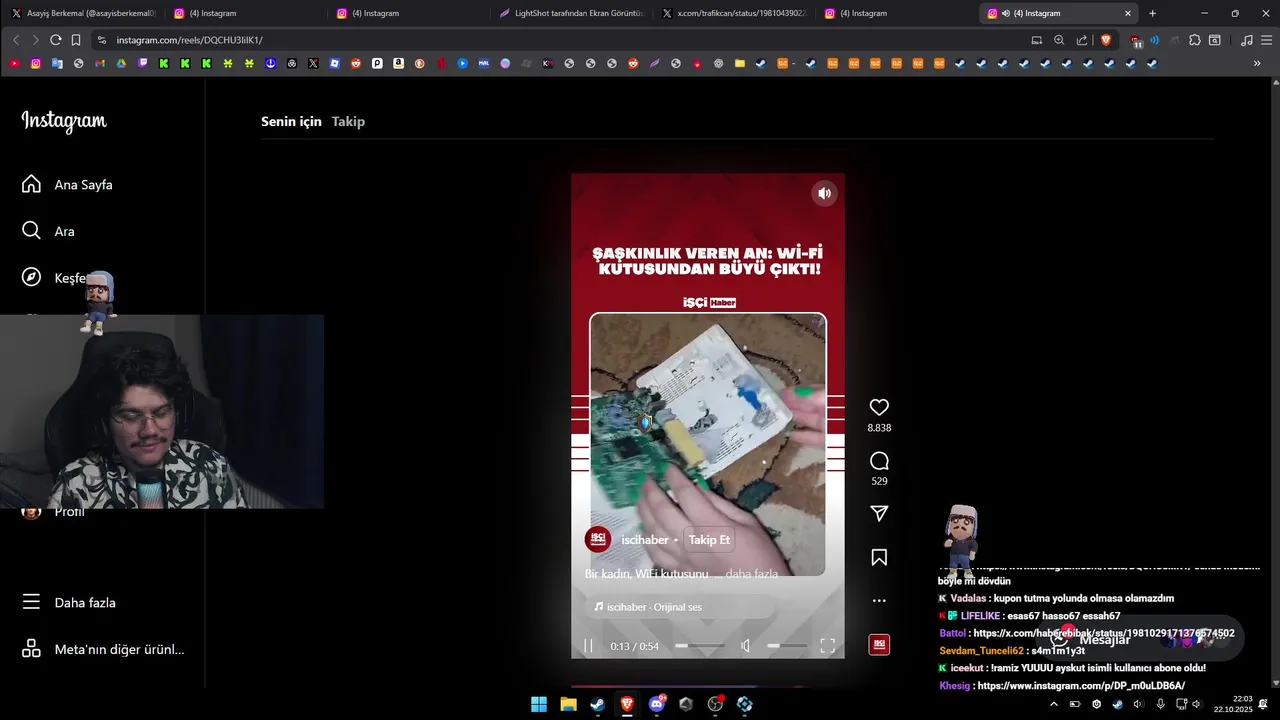The image size is (1280, 720).
Task: Open the audio thumbnail below the reel actions
Action: [x=879, y=645]
